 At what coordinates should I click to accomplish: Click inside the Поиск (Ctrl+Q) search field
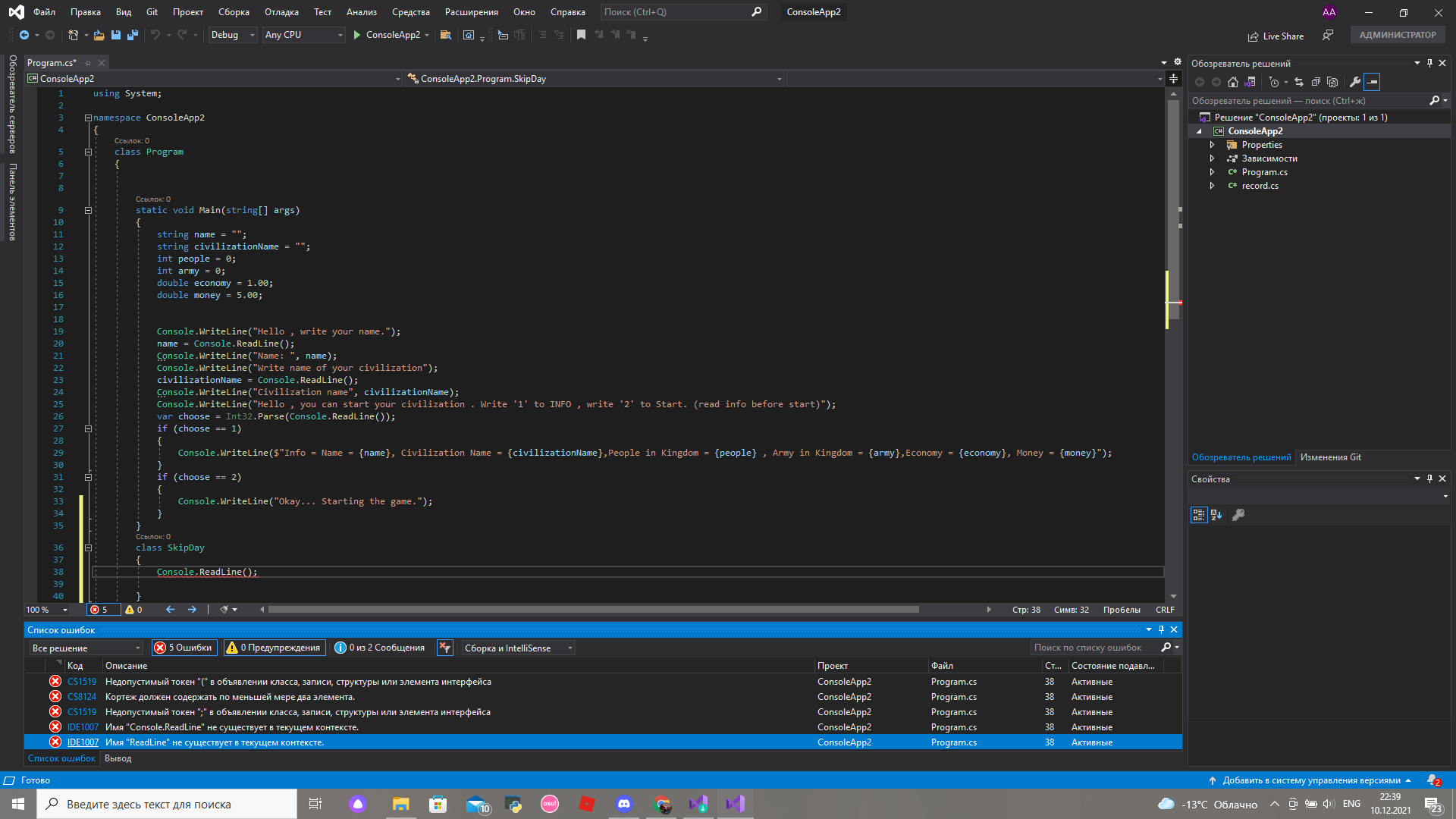pos(675,12)
